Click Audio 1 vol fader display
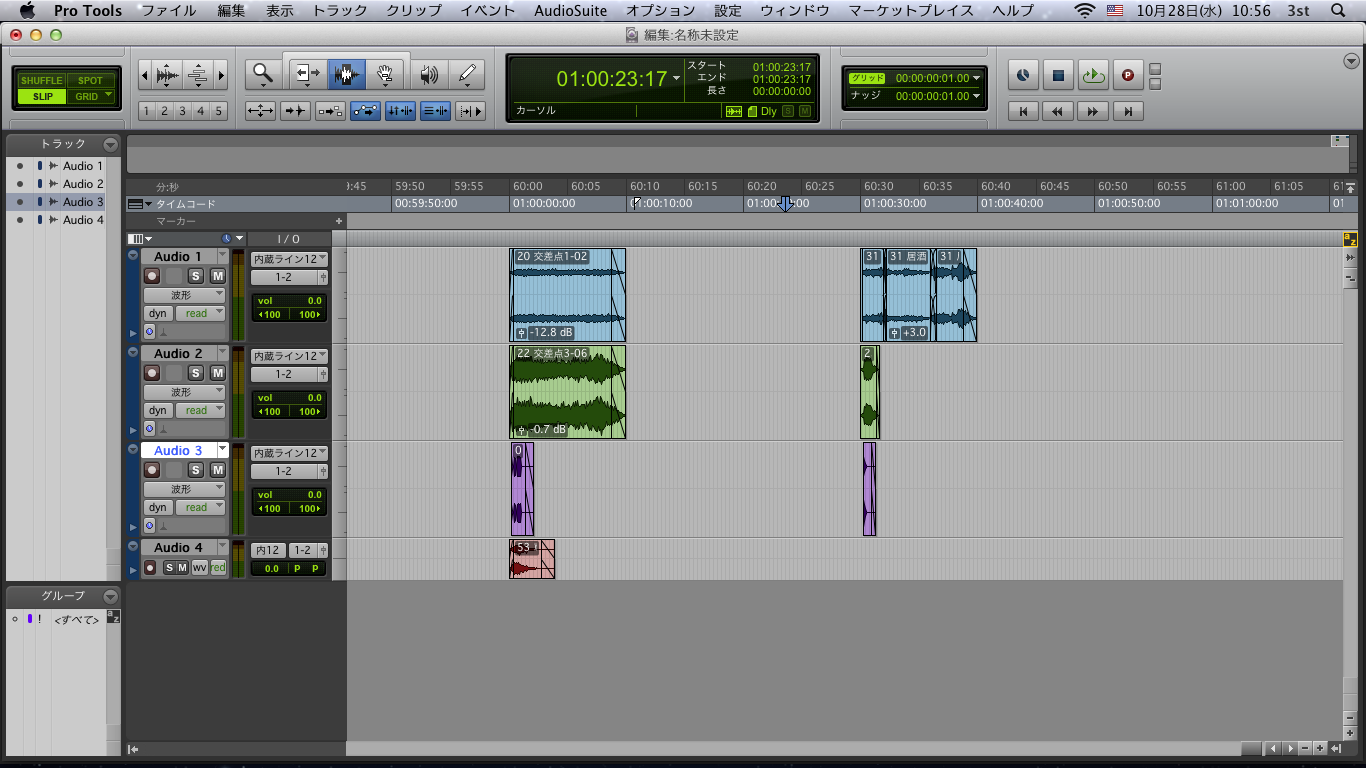The image size is (1366, 768). tap(289, 300)
